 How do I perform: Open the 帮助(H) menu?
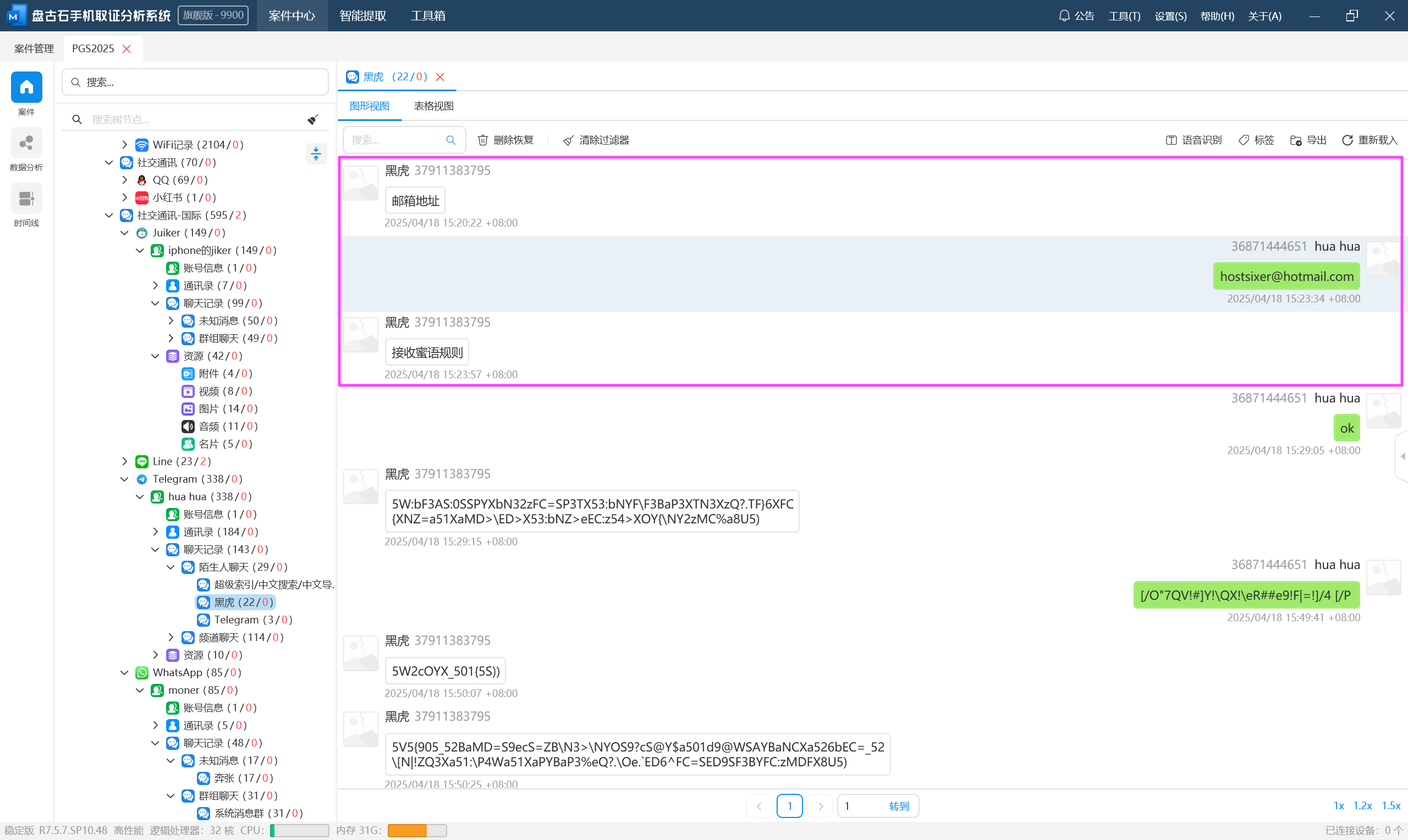click(x=1217, y=16)
